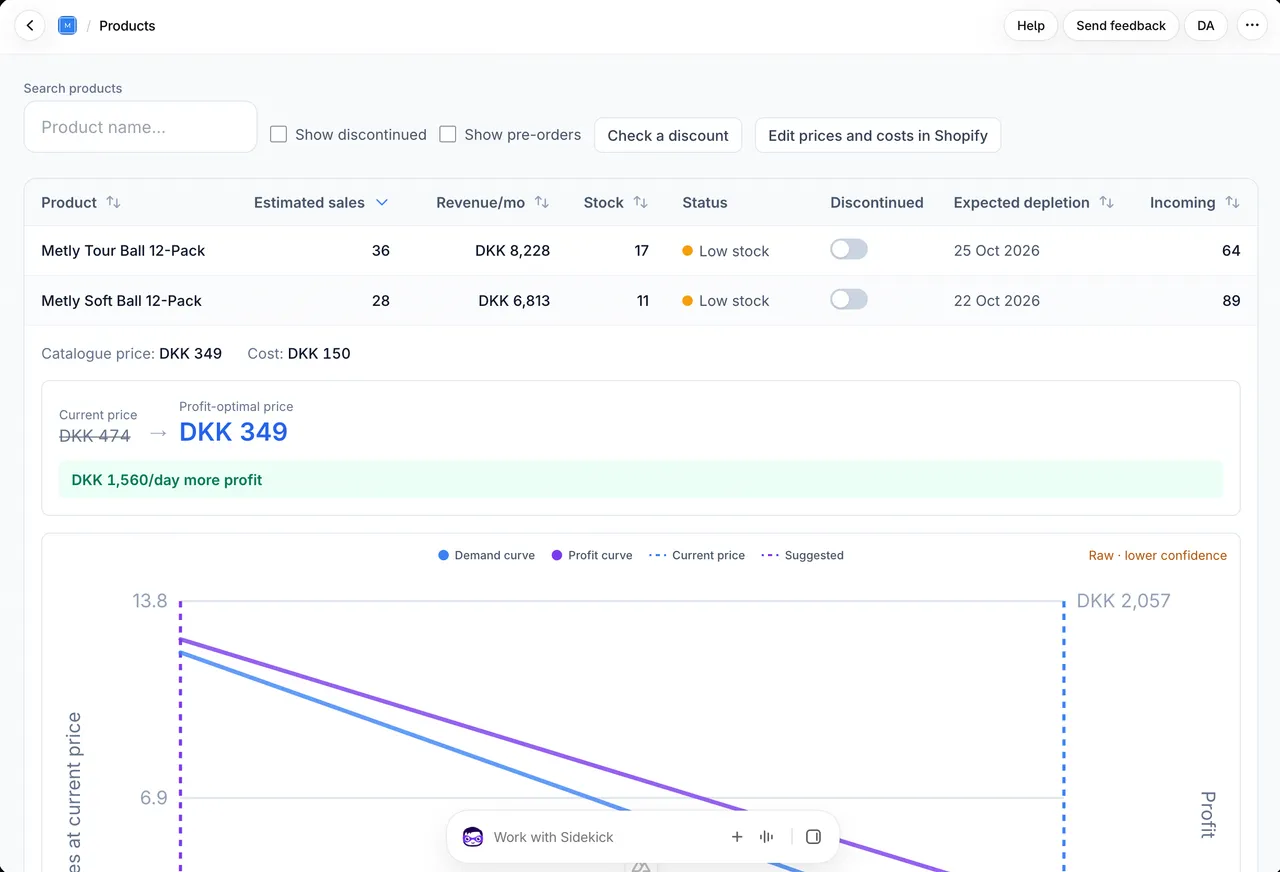The width and height of the screenshot is (1280, 872).
Task: Sort by Expected depletion arrows
Action: [x=1106, y=202]
